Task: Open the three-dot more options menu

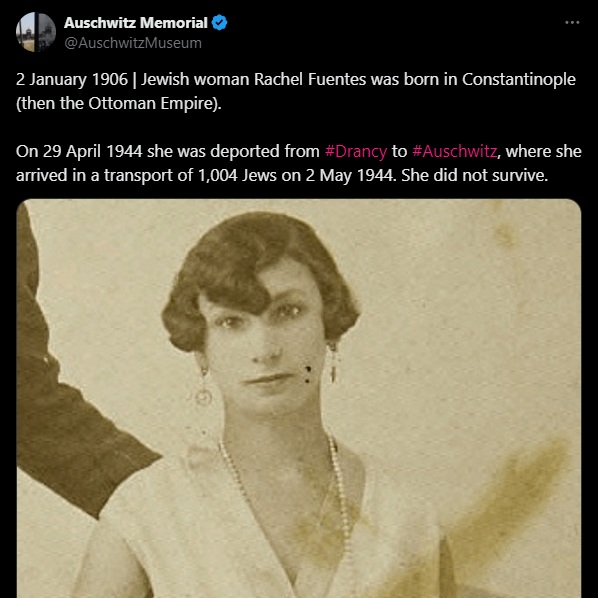Action: 572,23
